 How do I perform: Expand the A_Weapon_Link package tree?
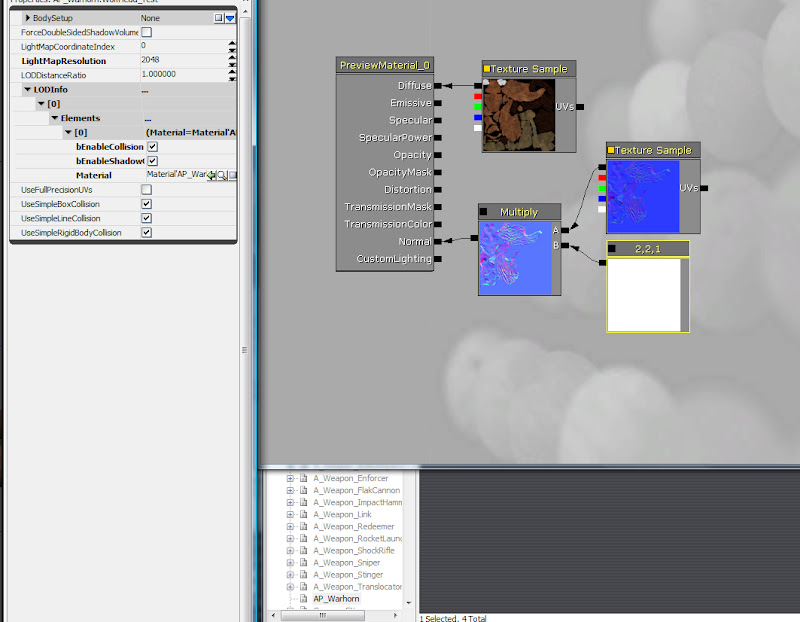pos(290,514)
